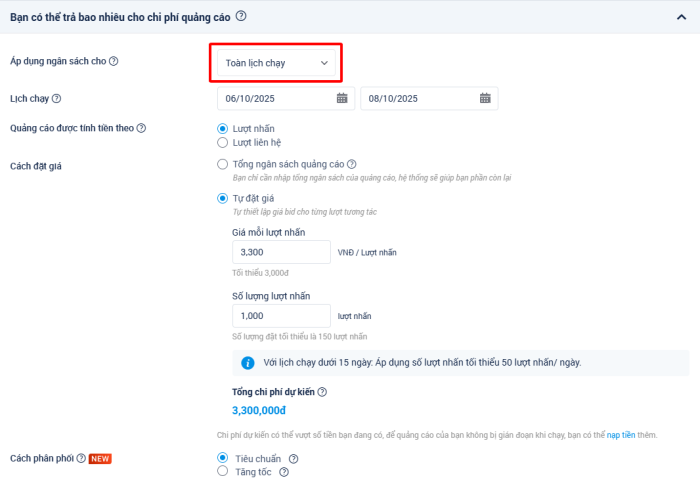Click help icon beside Quảng cáo được tính tiền theo
The image size is (700, 493).
pos(141,128)
